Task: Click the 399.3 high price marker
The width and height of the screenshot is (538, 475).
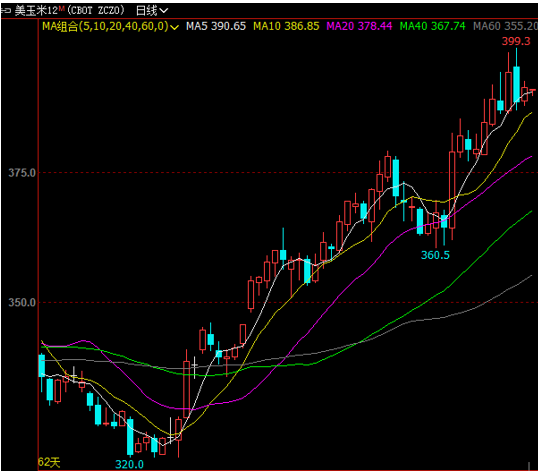Action: click(x=516, y=42)
